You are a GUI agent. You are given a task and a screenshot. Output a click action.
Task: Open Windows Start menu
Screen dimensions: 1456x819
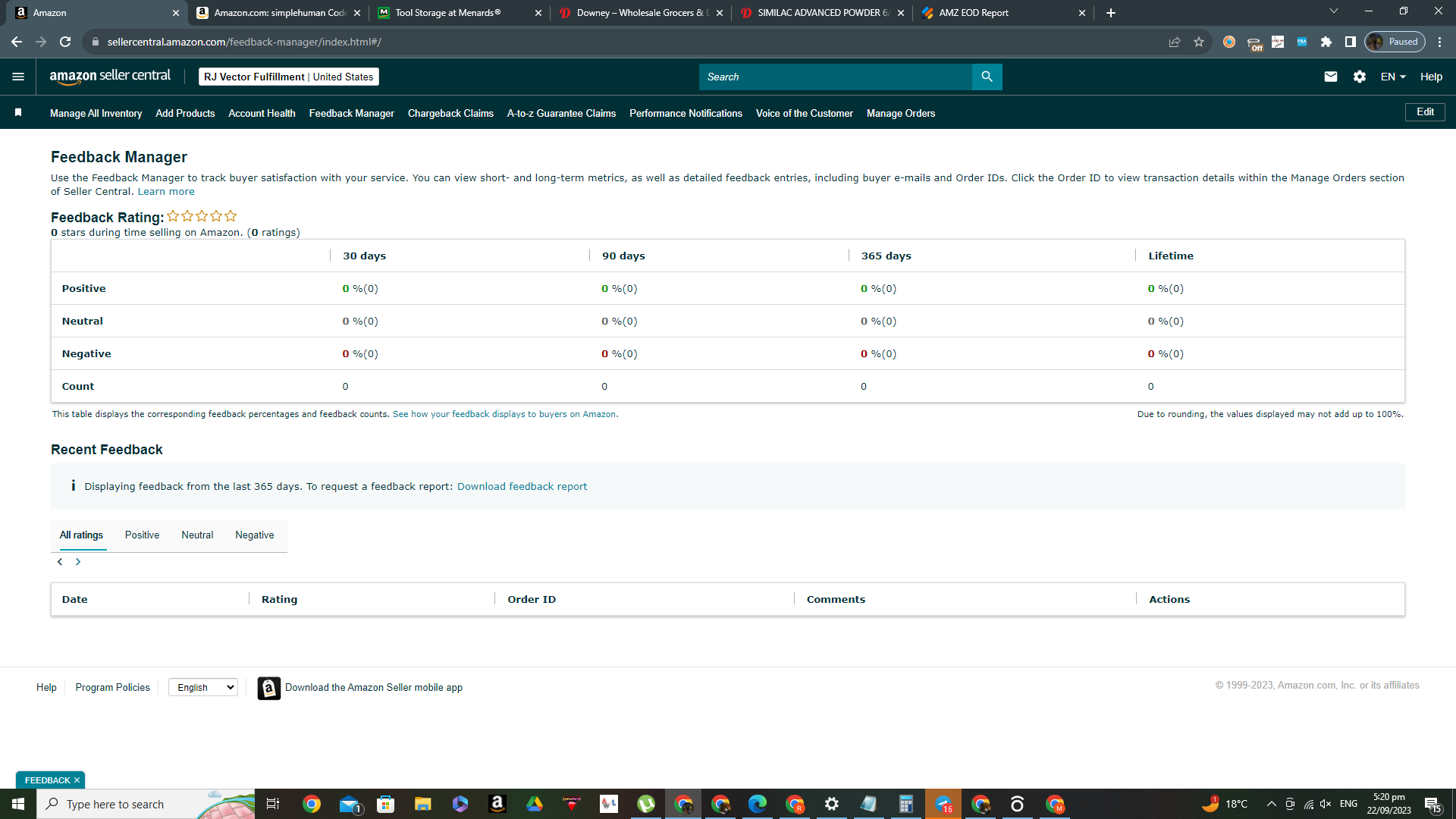pyautogui.click(x=18, y=804)
